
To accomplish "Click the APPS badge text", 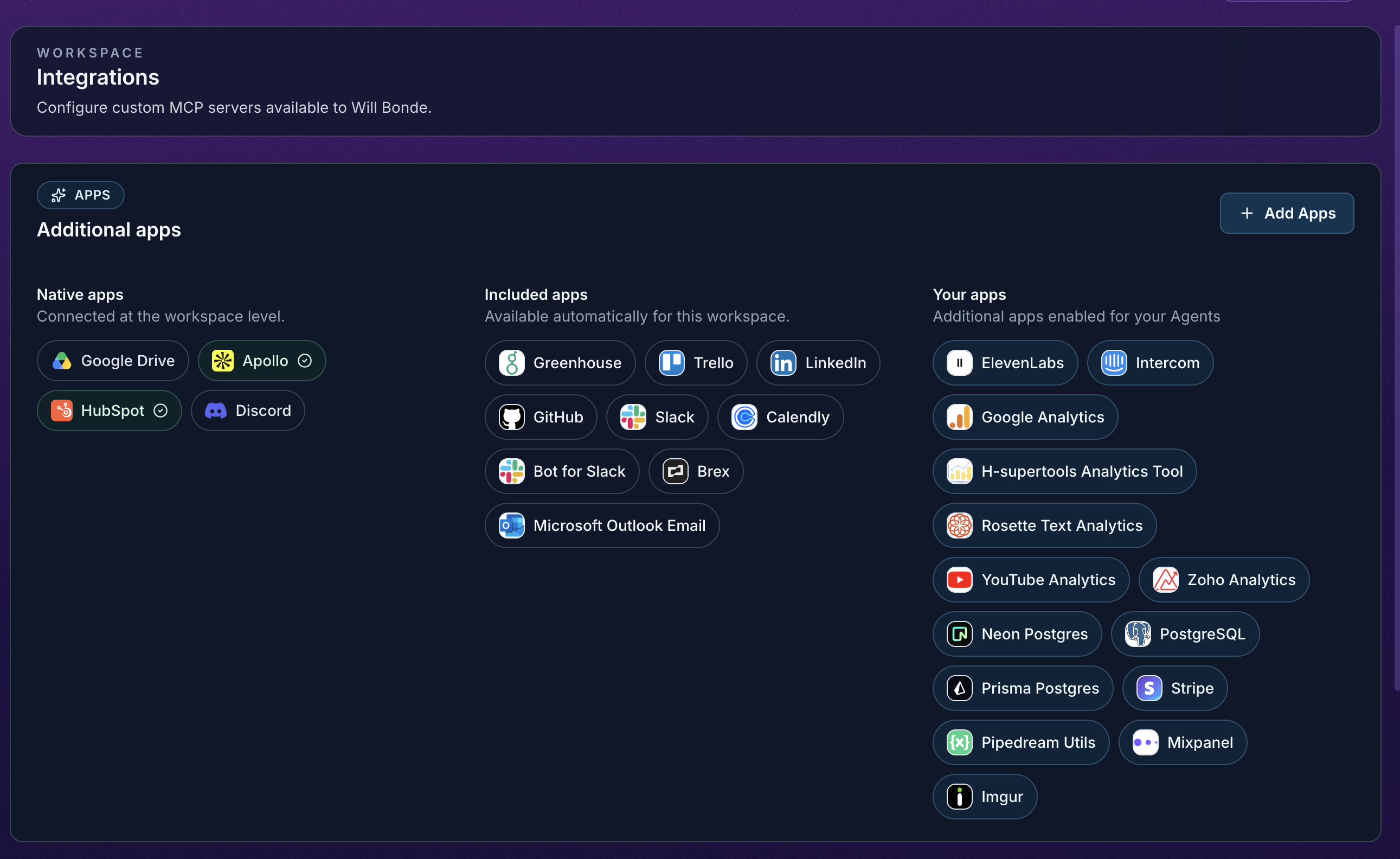I will coord(93,195).
